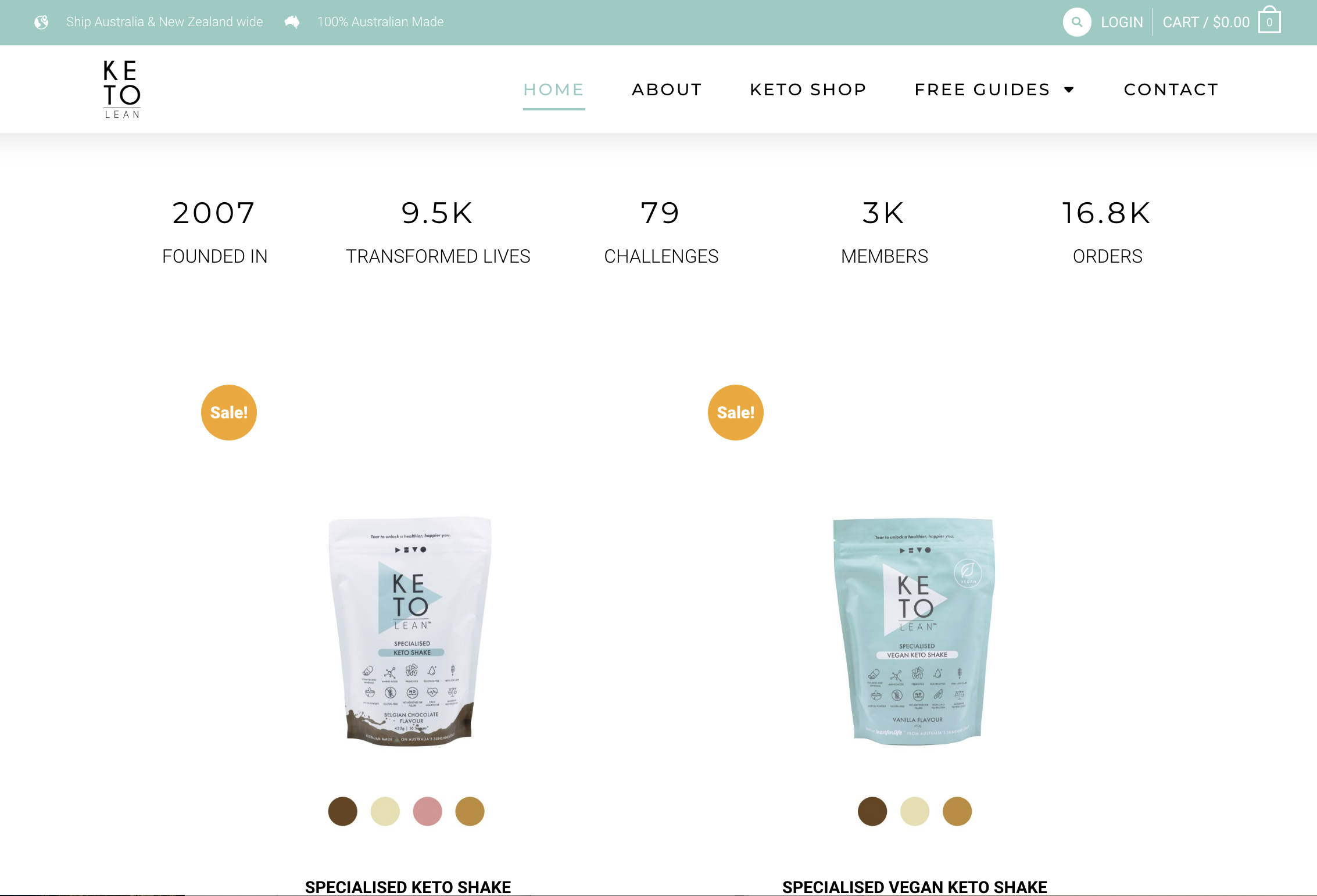The width and height of the screenshot is (1317, 896).
Task: Click the LOGIN link
Action: point(1122,22)
